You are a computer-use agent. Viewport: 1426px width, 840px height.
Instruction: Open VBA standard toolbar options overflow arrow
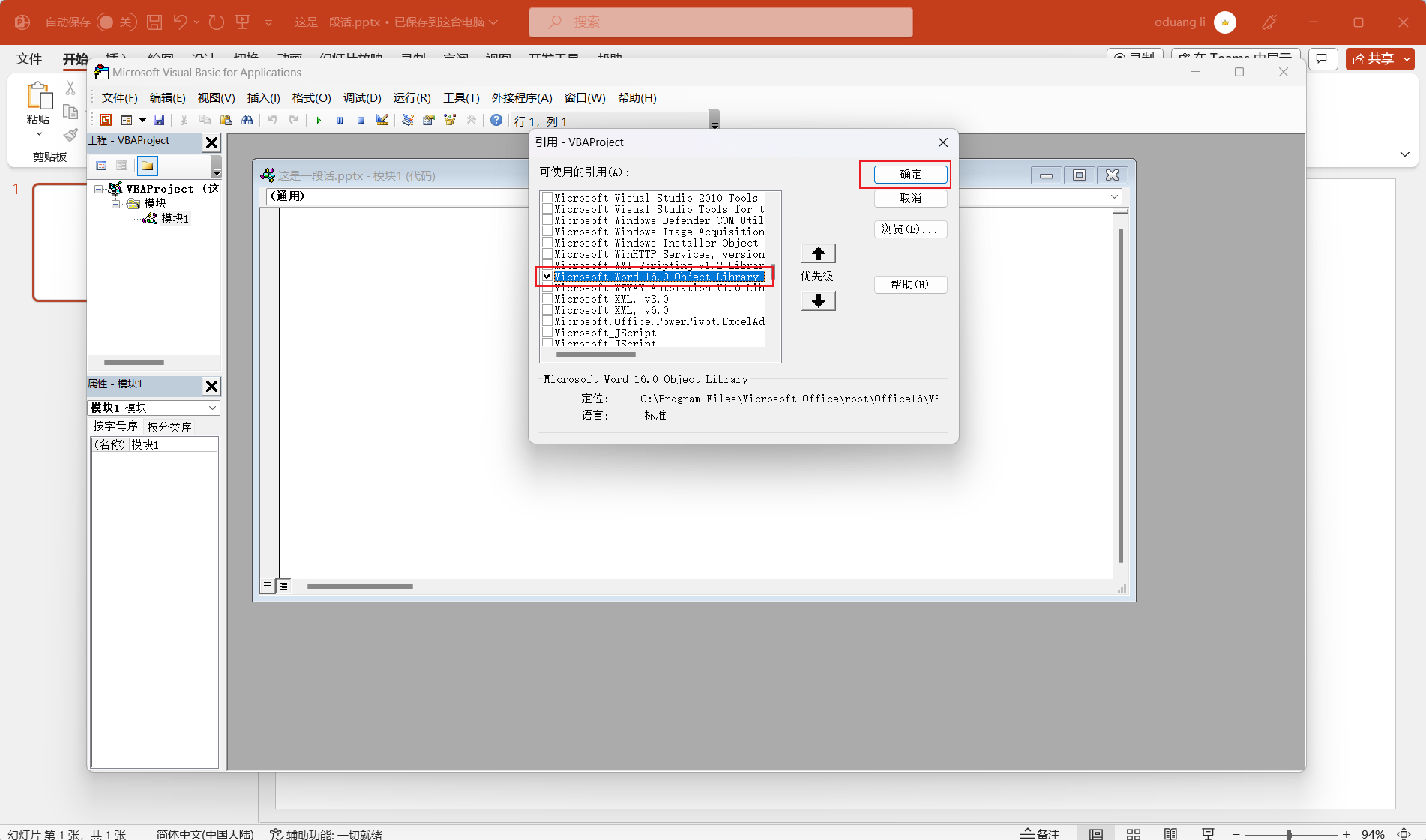(714, 120)
